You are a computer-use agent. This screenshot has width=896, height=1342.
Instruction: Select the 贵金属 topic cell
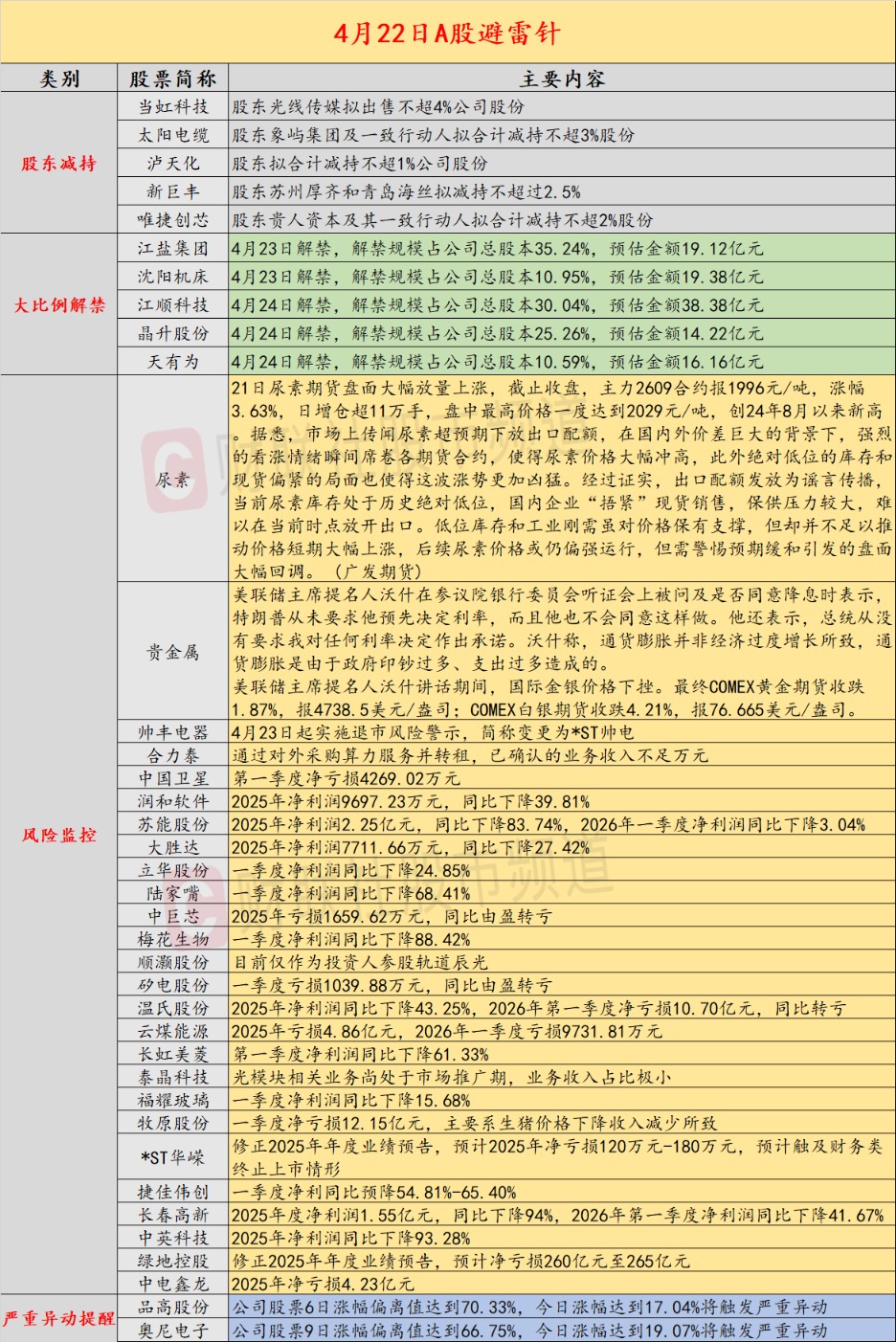[173, 652]
